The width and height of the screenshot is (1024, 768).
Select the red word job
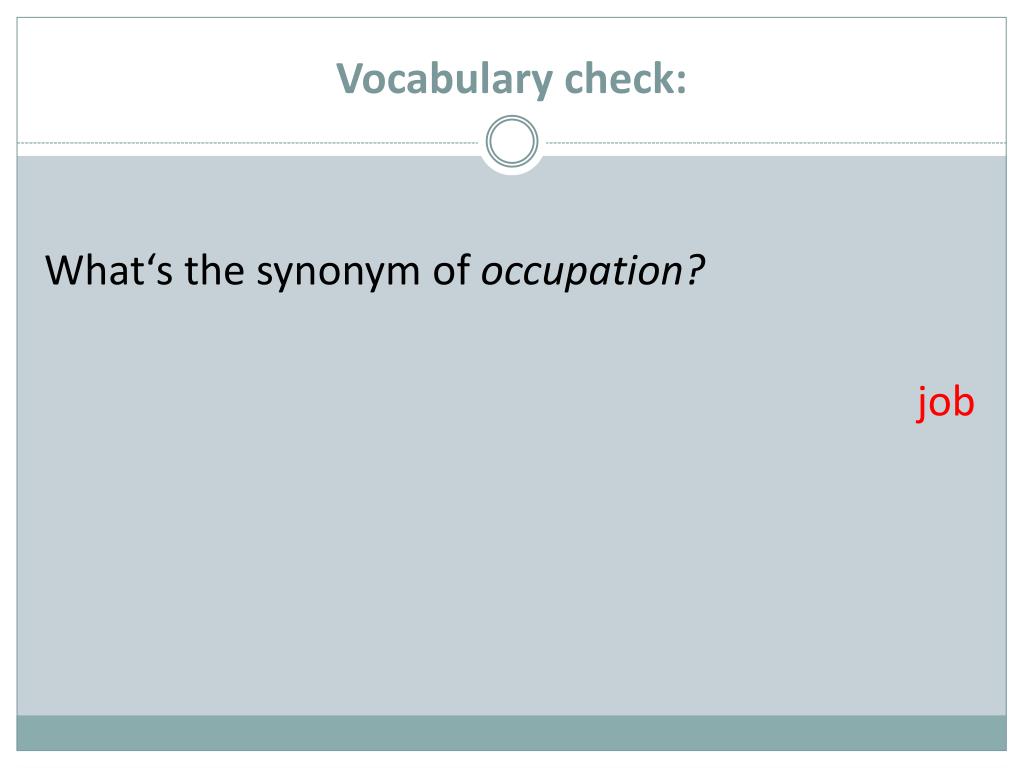945,402
